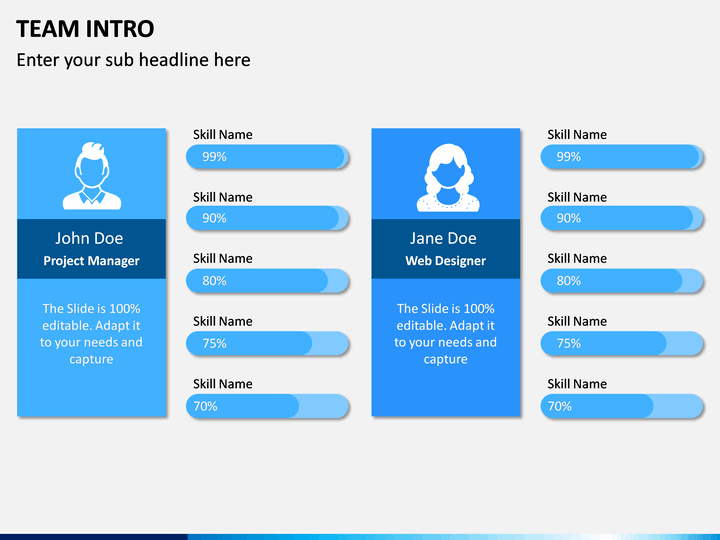
Task: Click the Jane Doe female avatar icon
Action: click(x=448, y=178)
